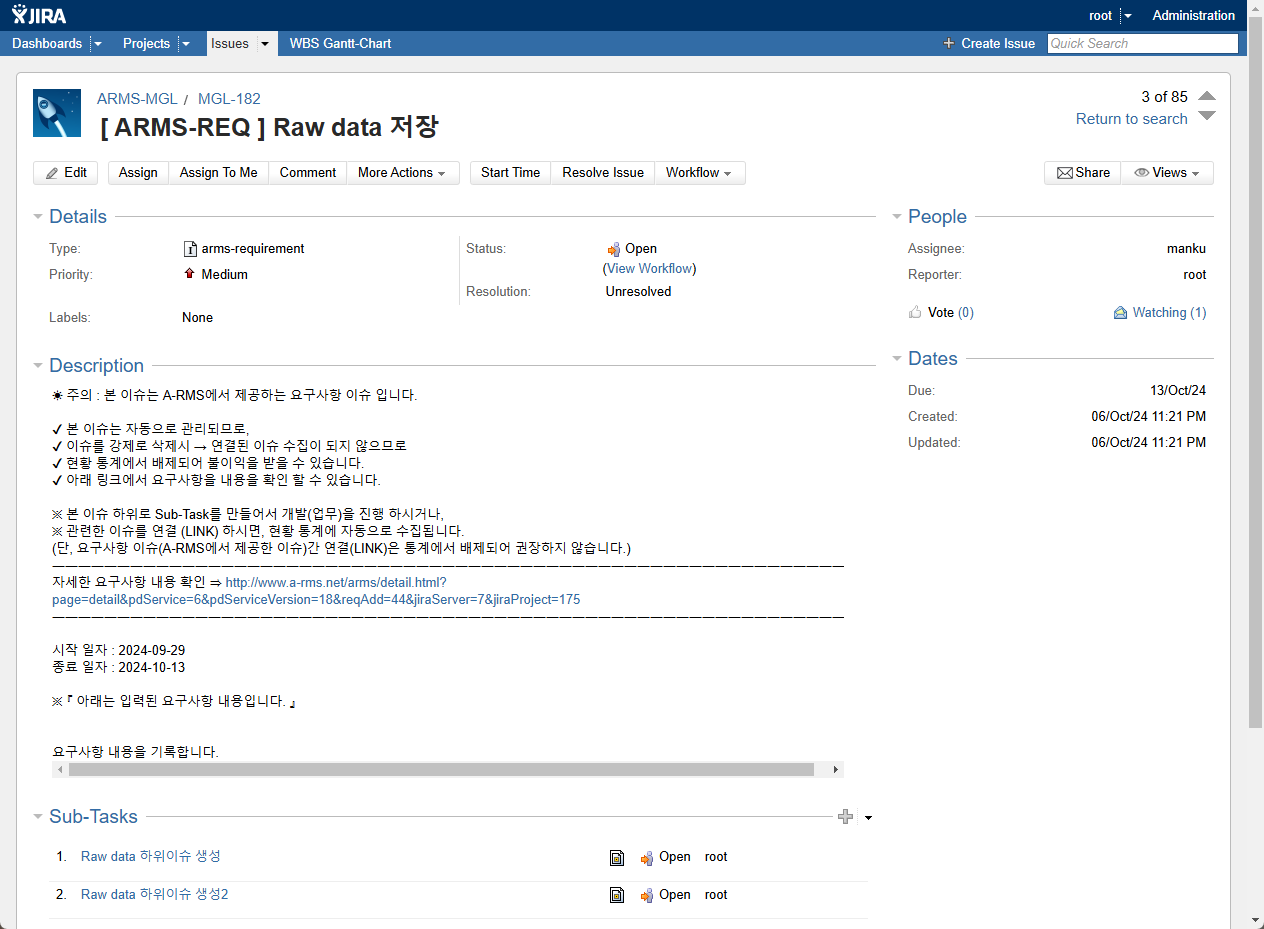This screenshot has width=1264, height=929.
Task: Open the WBS Gantt-Chart menu item
Action: pyautogui.click(x=340, y=43)
